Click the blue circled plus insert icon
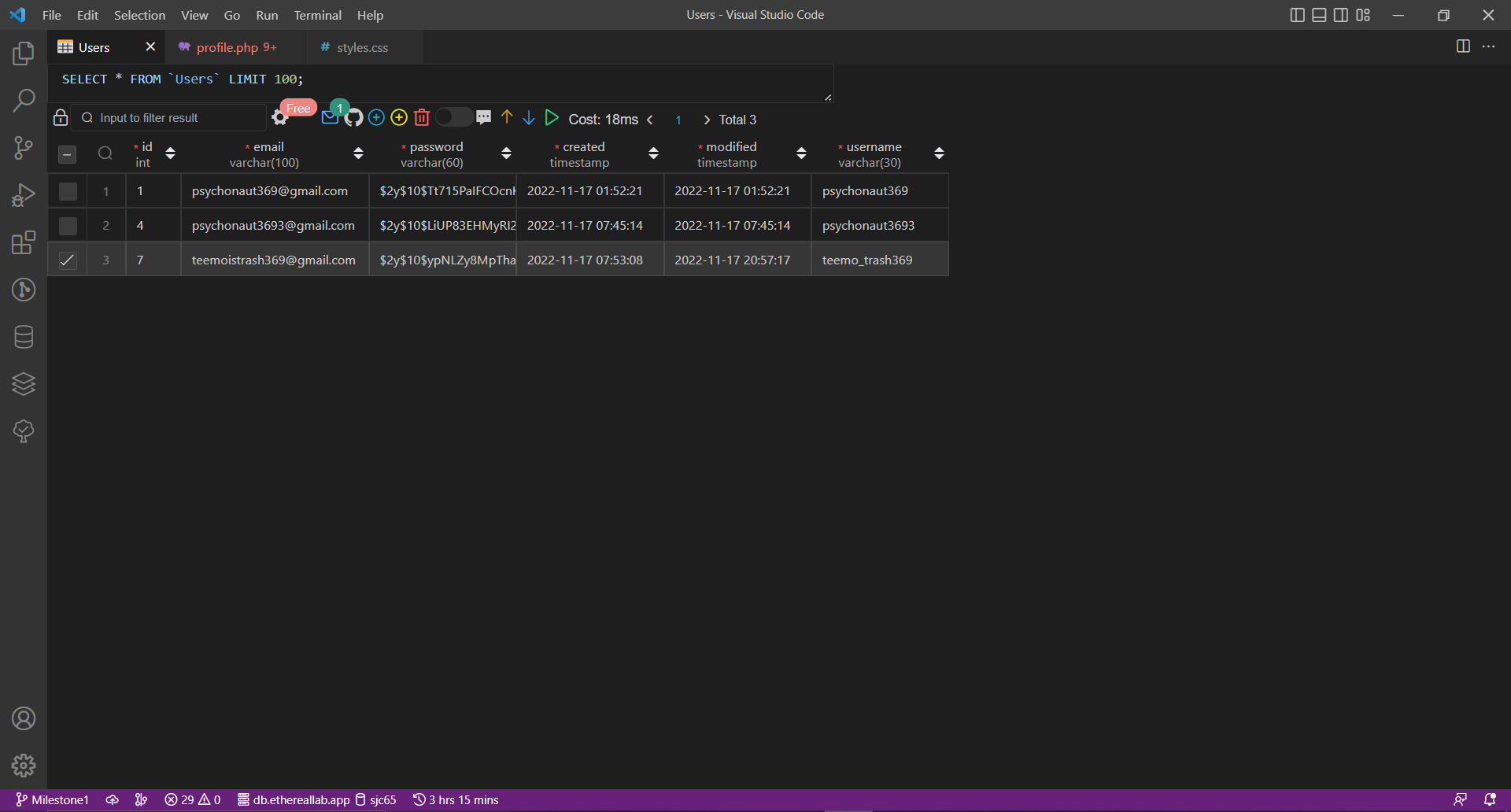 (x=376, y=118)
